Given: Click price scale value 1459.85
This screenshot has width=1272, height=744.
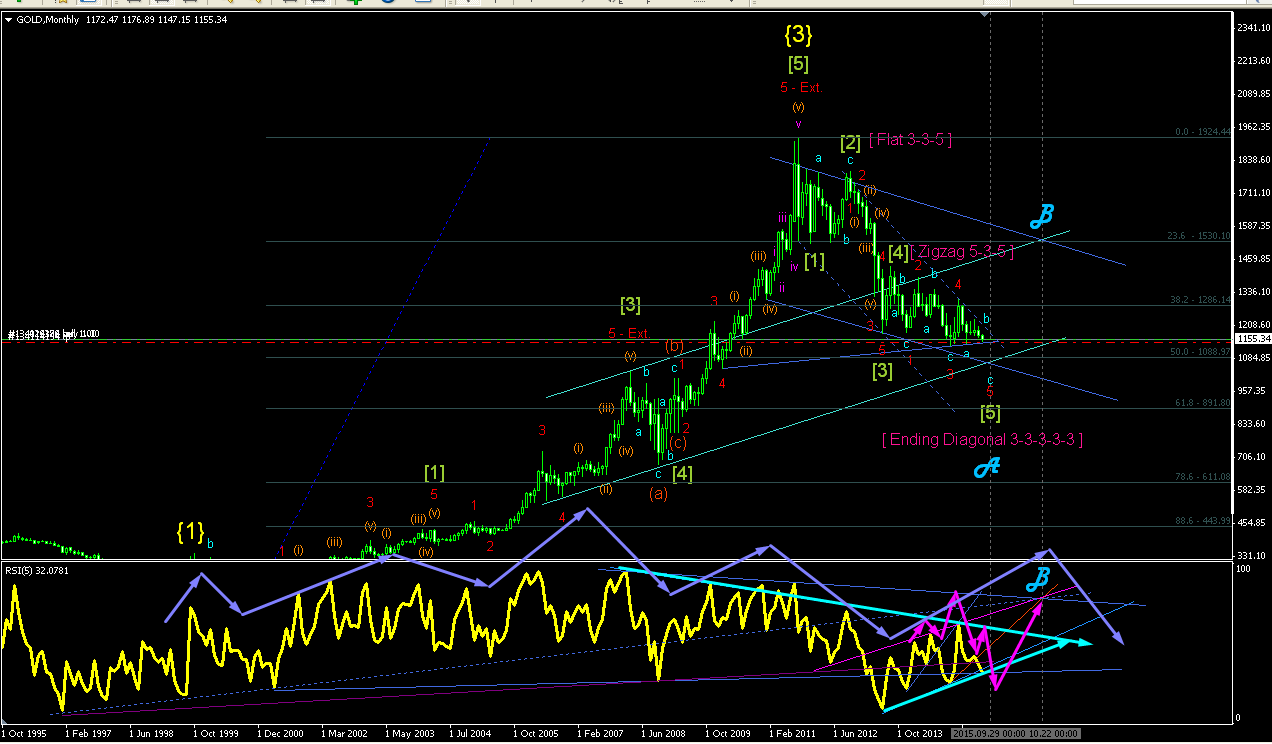Looking at the screenshot, I should coord(1252,259).
